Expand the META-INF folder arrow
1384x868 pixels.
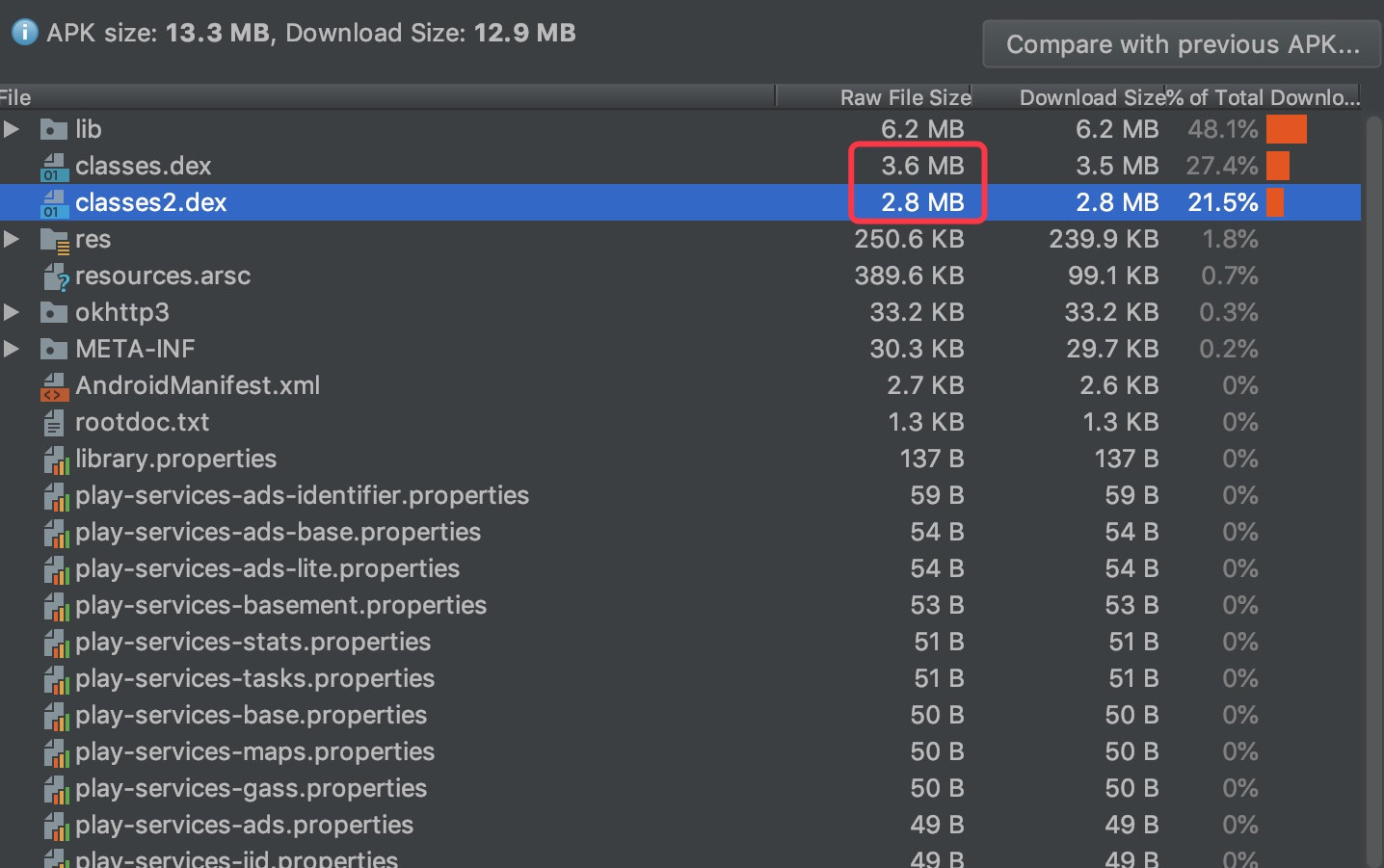pos(12,349)
